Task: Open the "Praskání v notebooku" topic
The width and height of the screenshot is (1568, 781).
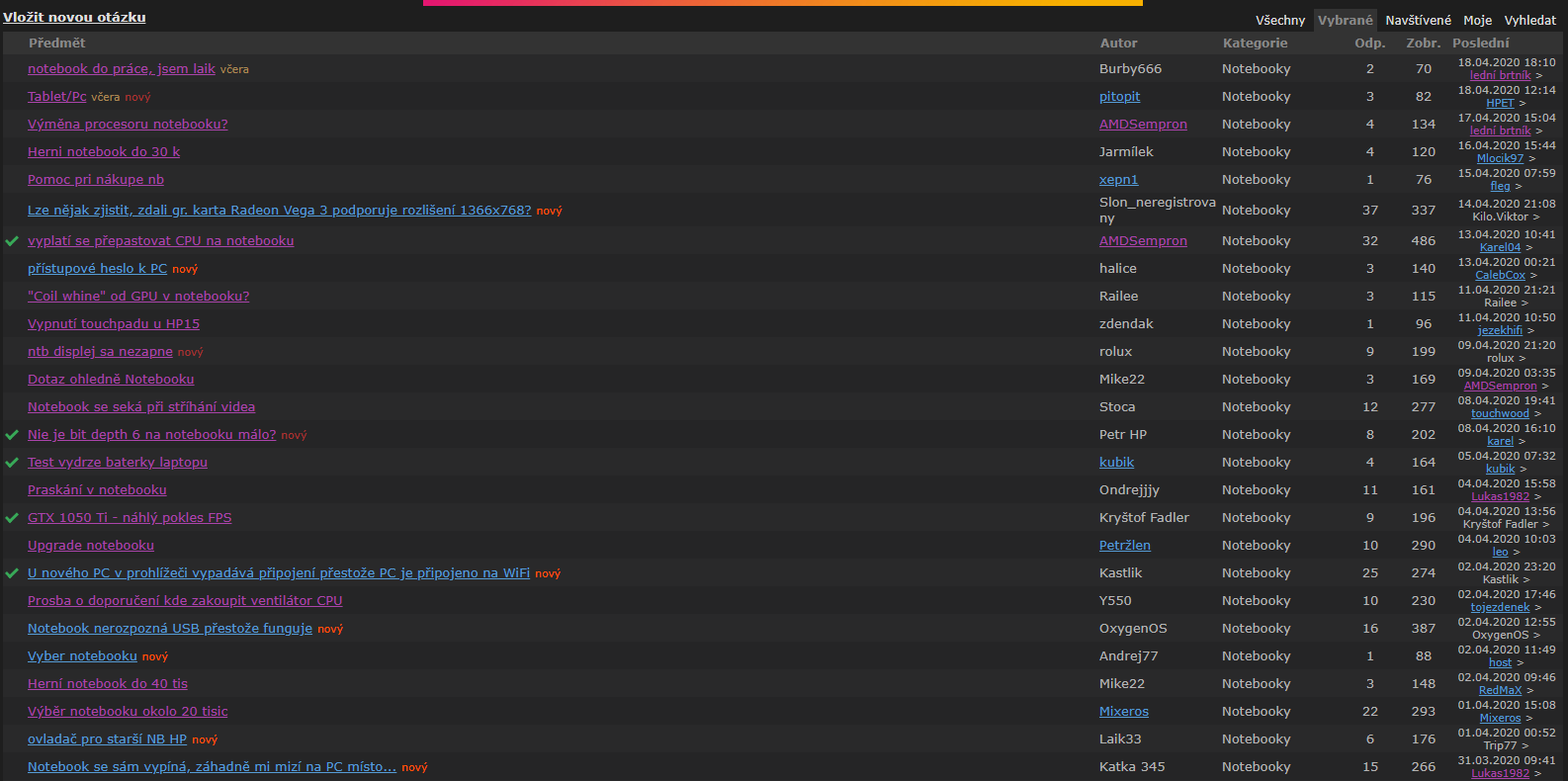Action: [97, 490]
